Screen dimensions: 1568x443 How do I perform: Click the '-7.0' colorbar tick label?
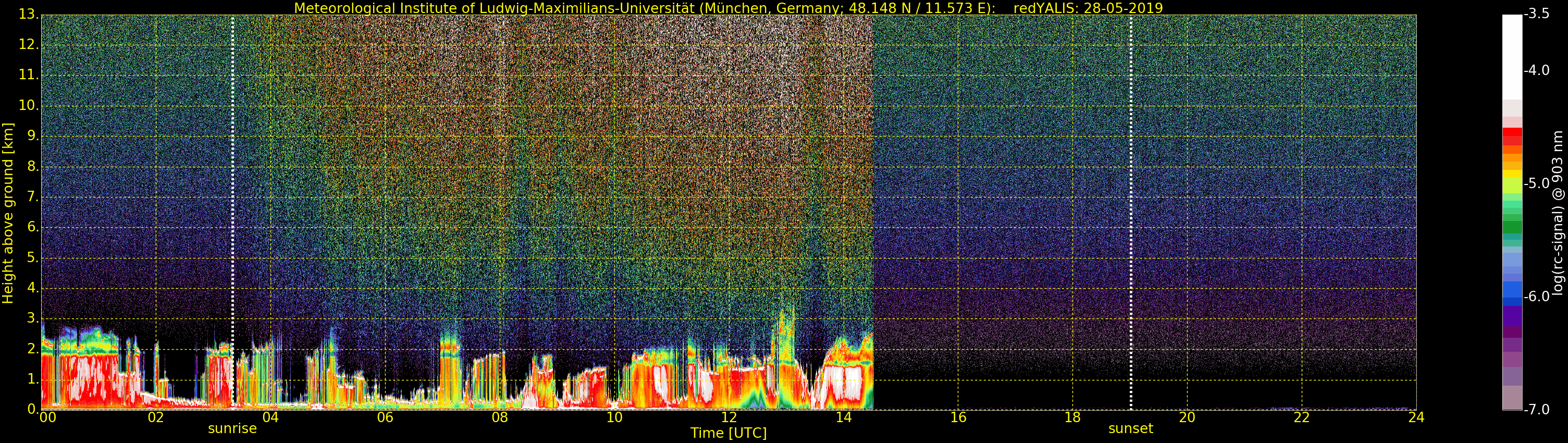[x=1537, y=410]
